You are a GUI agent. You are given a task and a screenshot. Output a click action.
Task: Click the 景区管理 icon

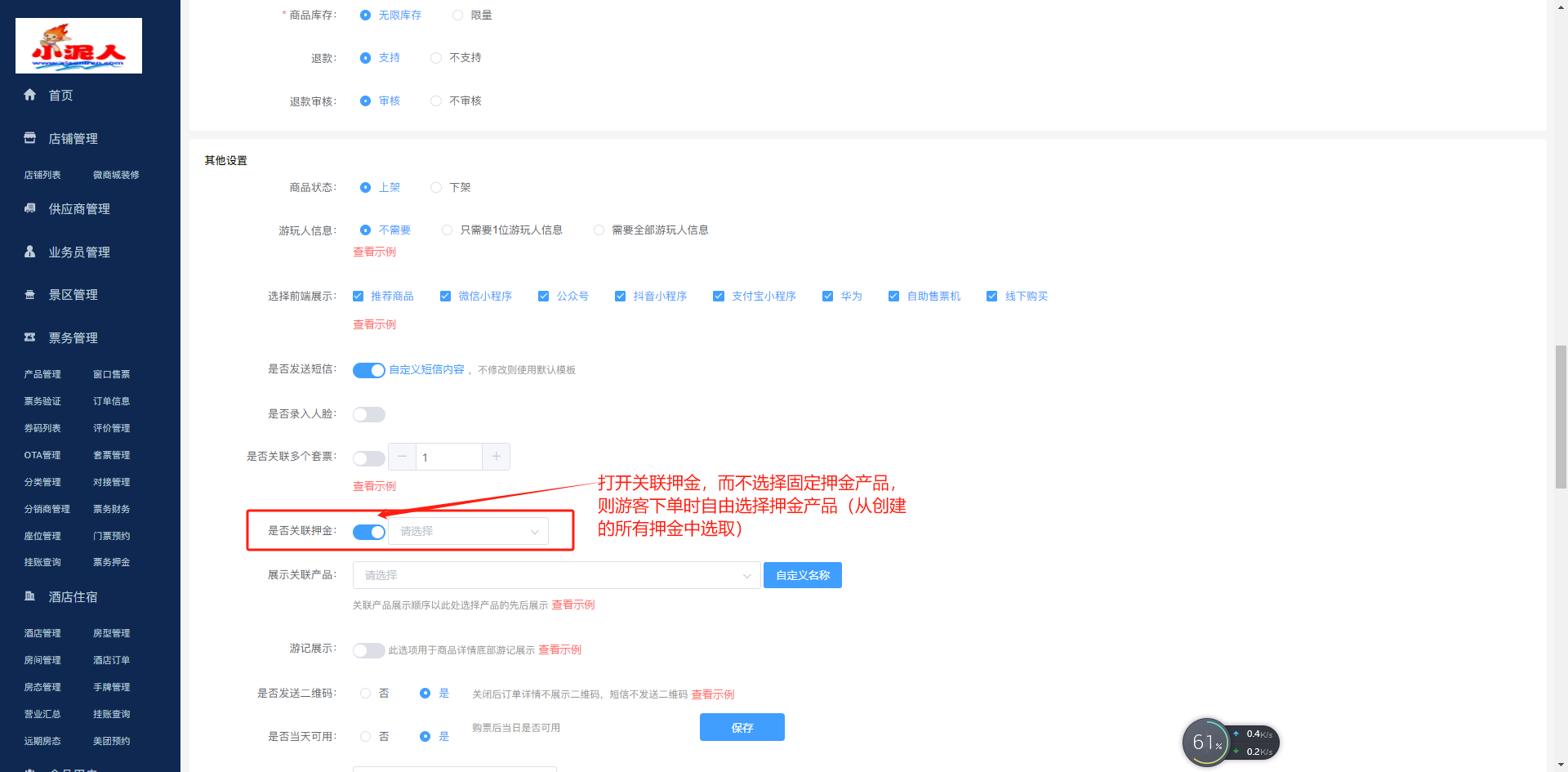(30, 295)
